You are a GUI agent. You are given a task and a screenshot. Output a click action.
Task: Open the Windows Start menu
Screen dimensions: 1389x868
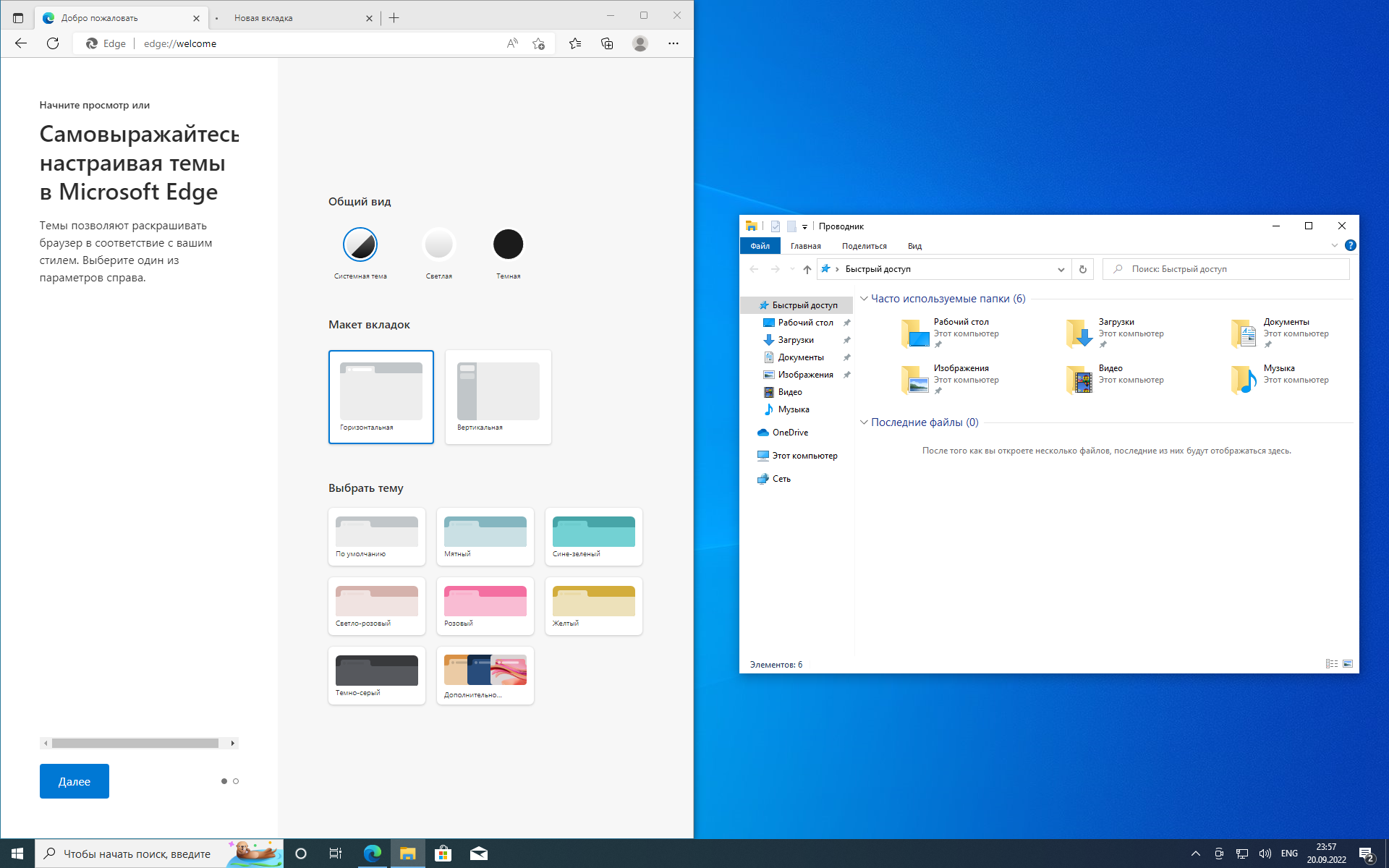point(17,854)
